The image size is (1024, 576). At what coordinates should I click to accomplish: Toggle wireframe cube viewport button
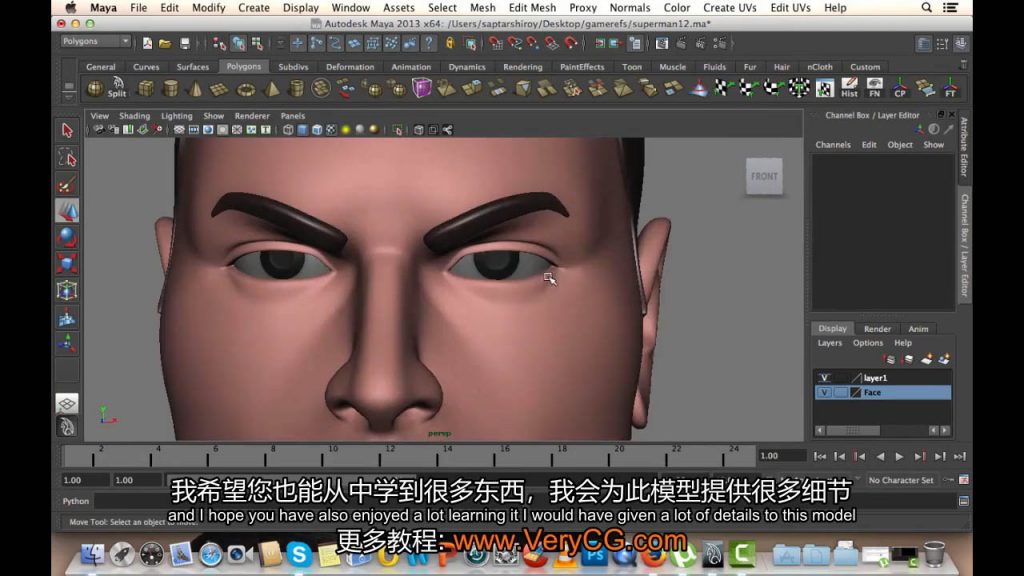(288, 130)
